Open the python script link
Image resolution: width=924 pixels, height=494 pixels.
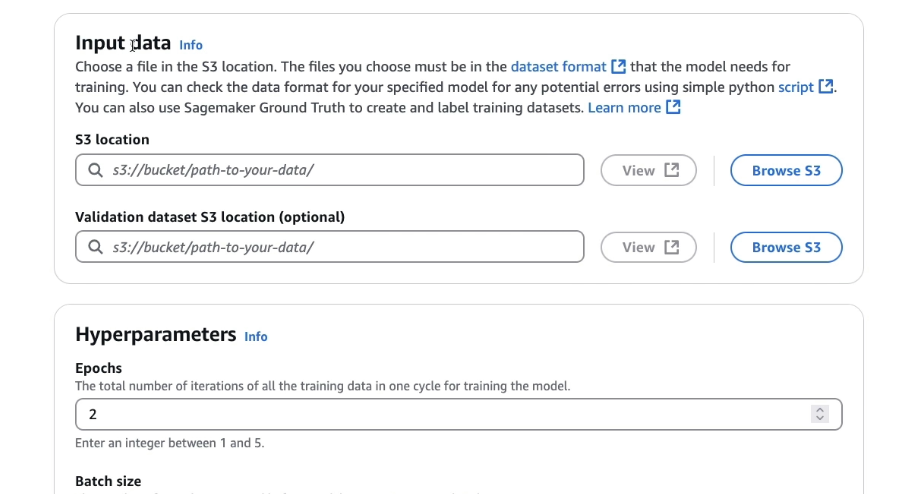coord(796,87)
